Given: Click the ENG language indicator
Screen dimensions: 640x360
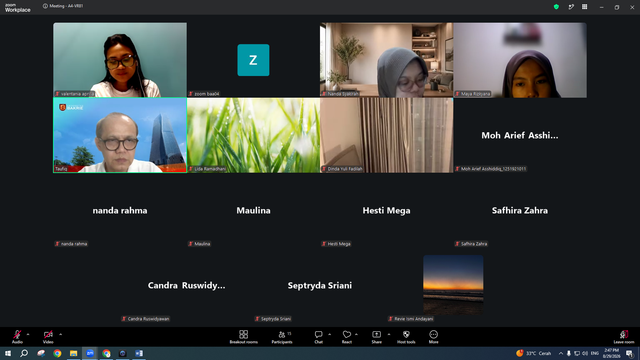Looking at the screenshot, I should 595,353.
